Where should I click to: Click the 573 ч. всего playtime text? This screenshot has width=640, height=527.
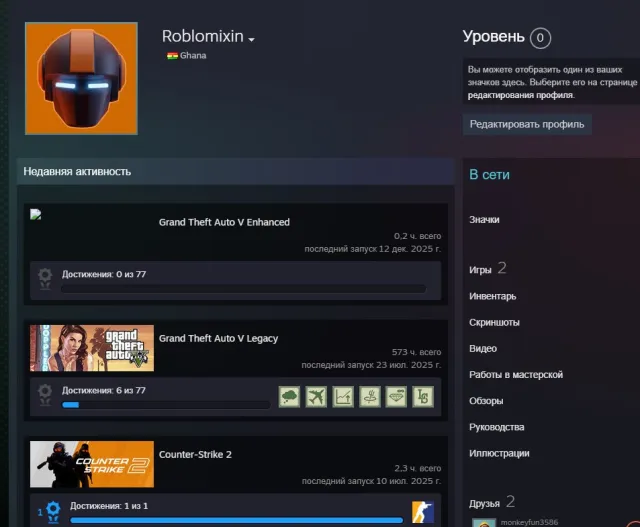(416, 352)
